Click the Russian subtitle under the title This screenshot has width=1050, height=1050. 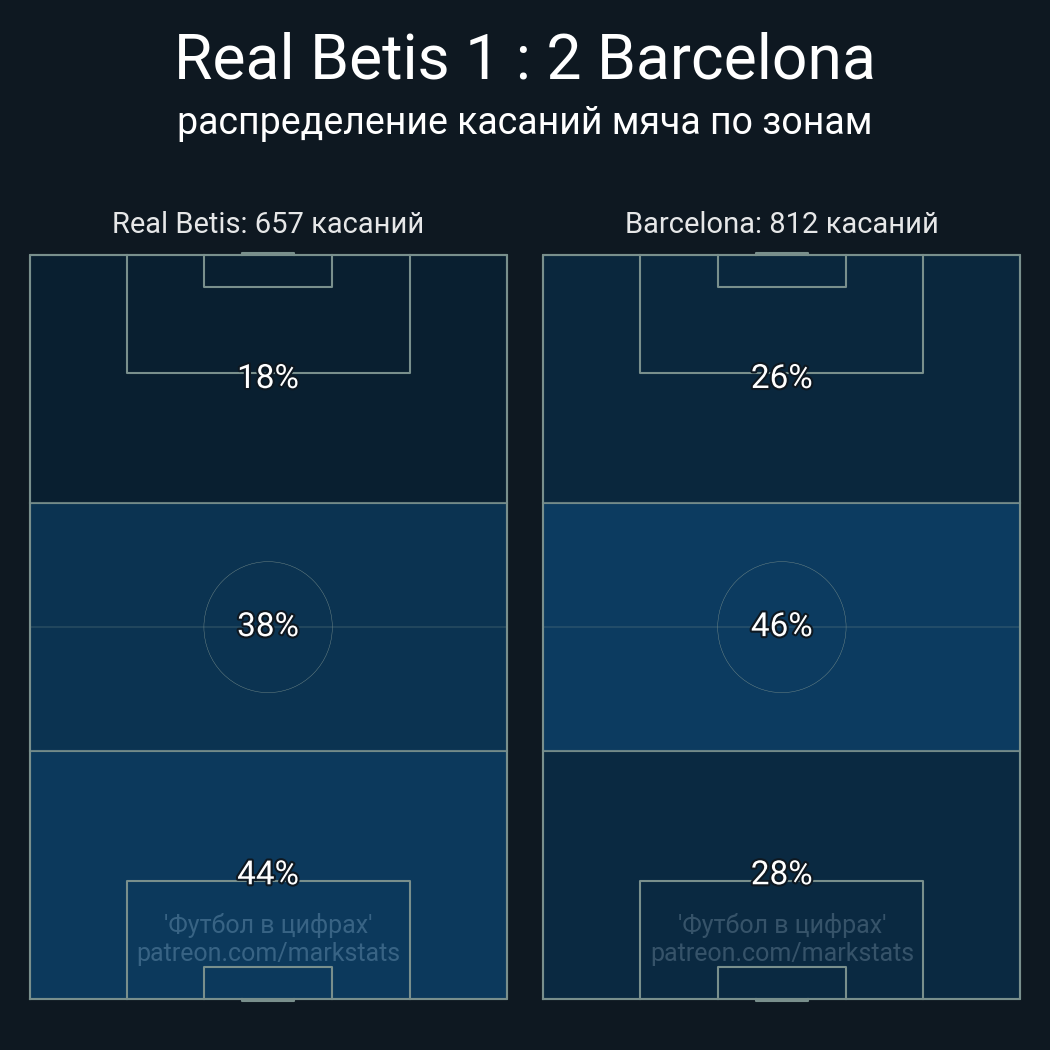(x=524, y=122)
